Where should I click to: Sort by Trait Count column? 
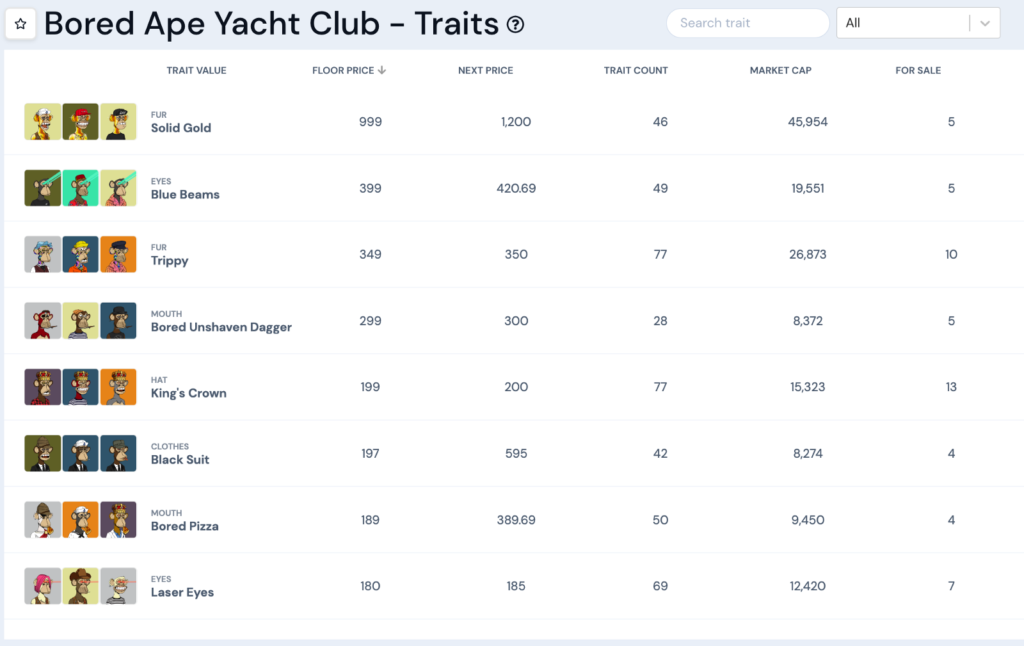635,71
